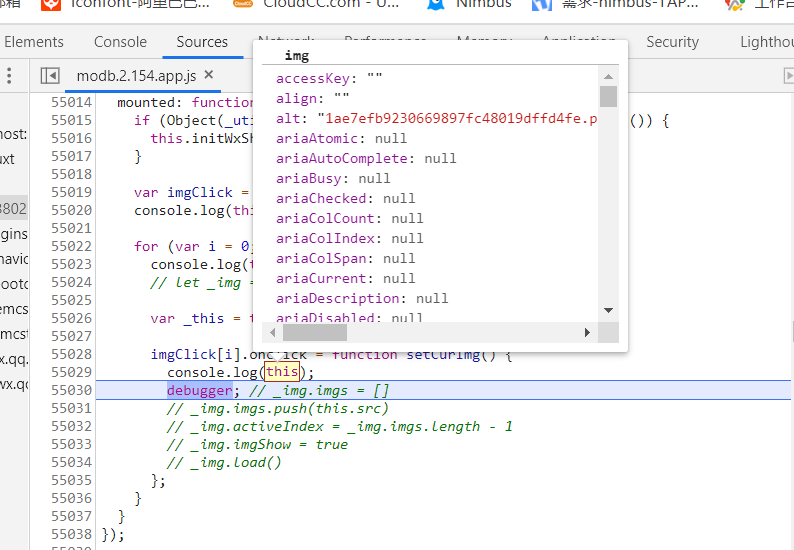Screen dimensions: 794x550
Task: Click the 'img' header of the popup
Action: tap(297, 55)
